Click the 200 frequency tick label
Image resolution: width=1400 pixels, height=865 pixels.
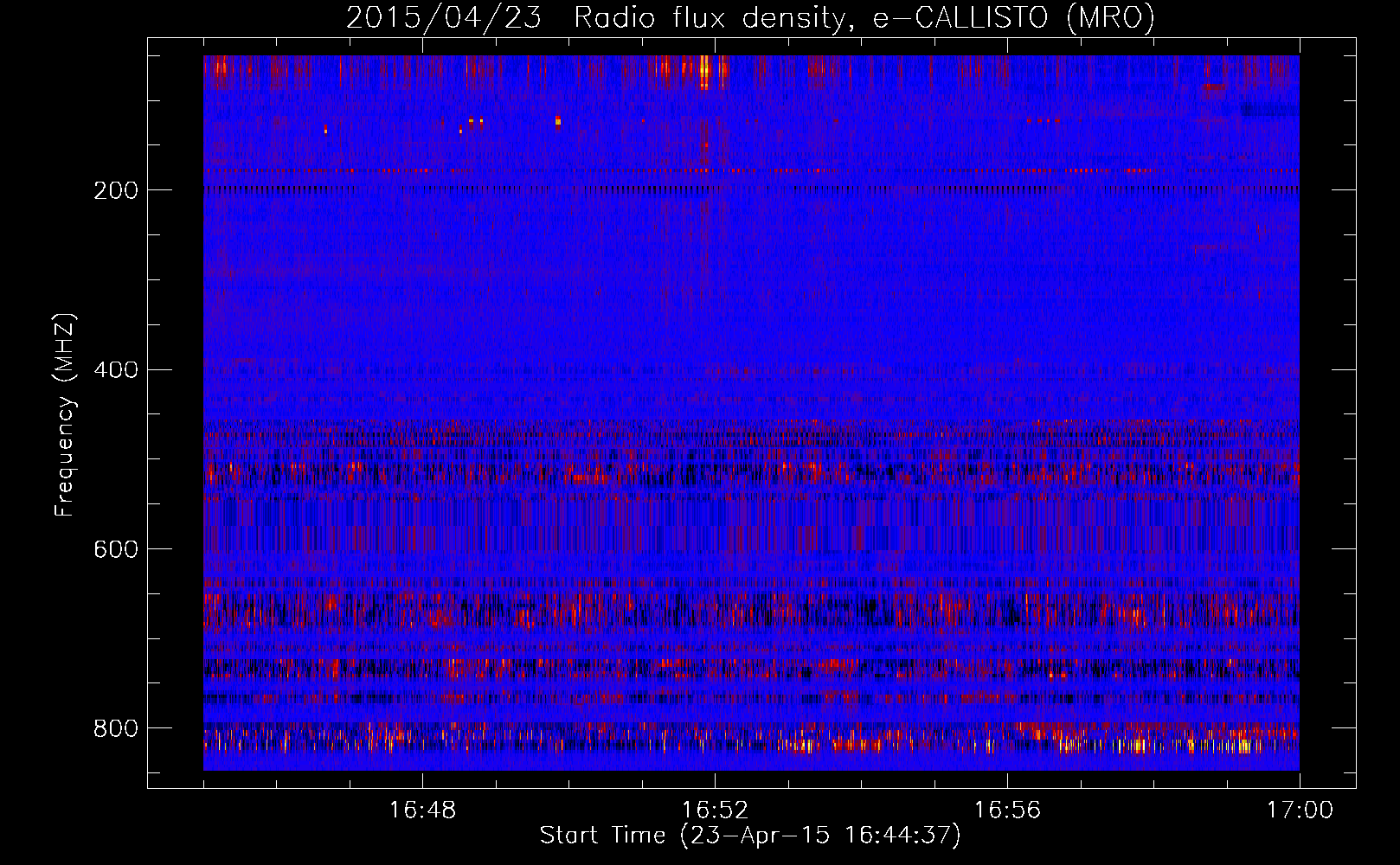[115, 190]
